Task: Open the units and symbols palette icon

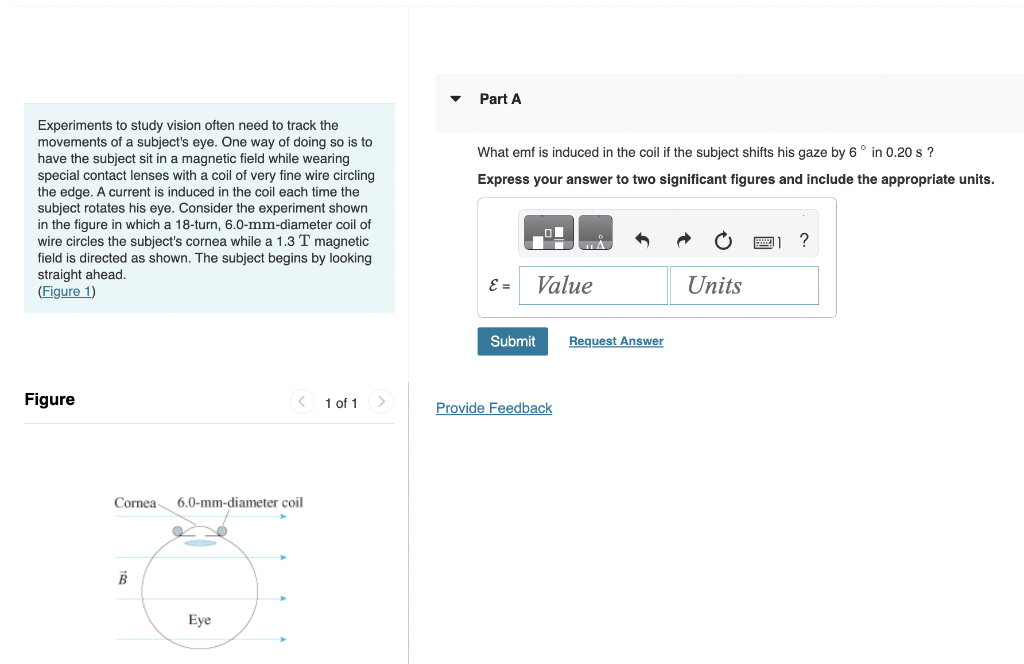Action: click(597, 233)
